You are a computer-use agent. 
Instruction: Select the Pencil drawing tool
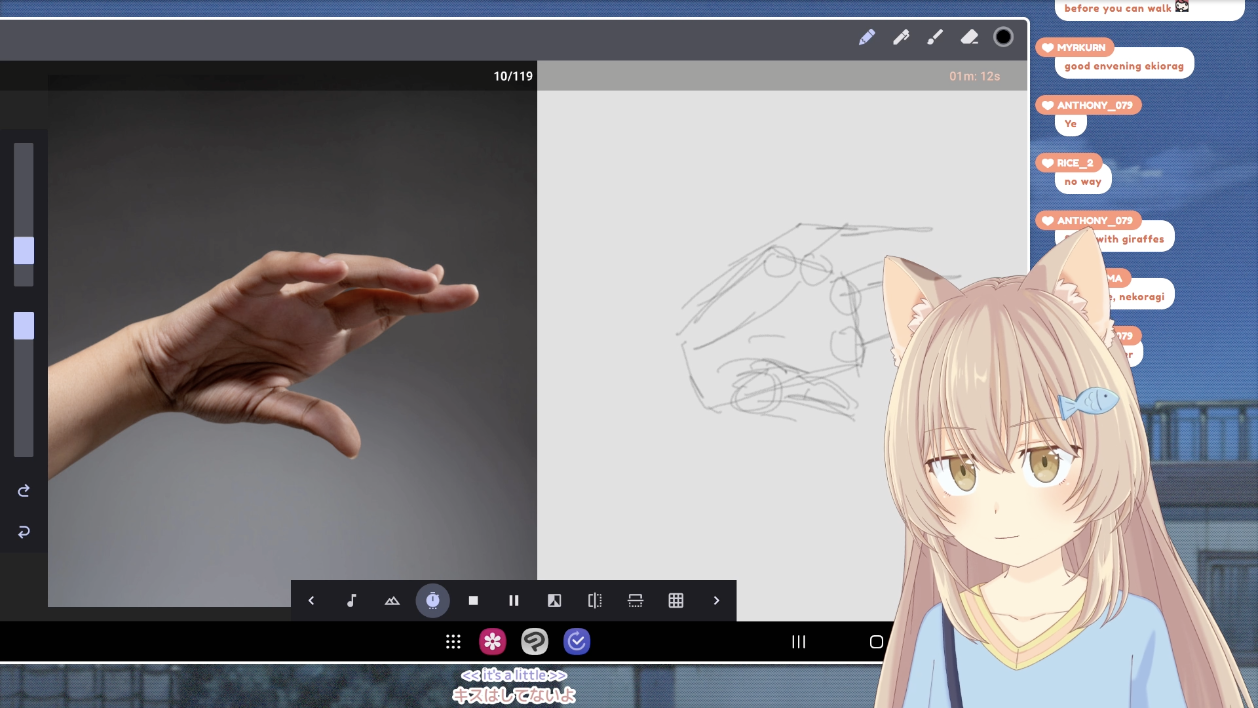click(867, 37)
